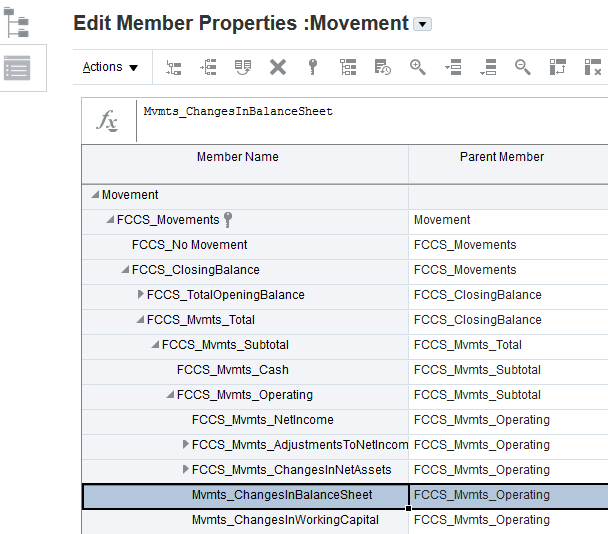Click parent cell of FCCS_Mvmts_Operating row
This screenshot has width=608, height=534.
point(508,395)
